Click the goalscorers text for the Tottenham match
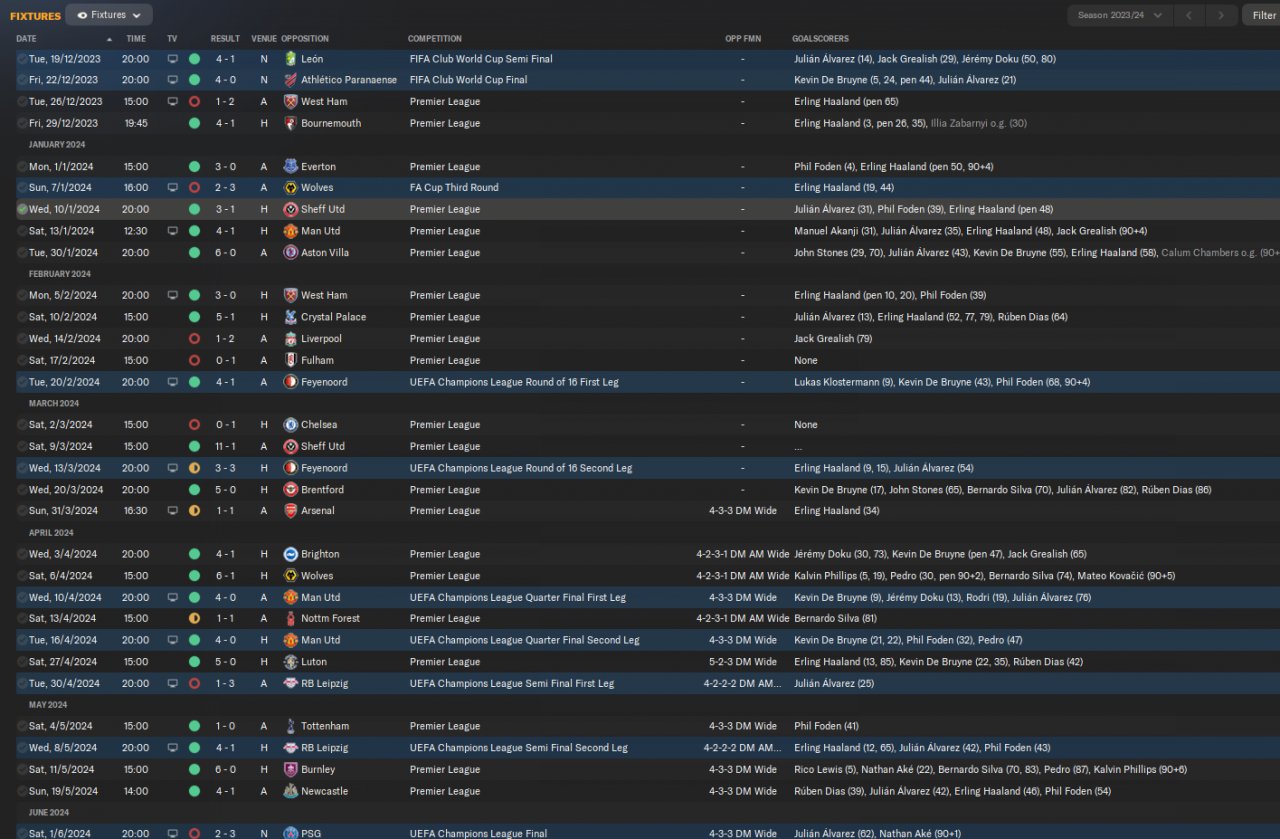The width and height of the screenshot is (1280, 839). point(826,726)
